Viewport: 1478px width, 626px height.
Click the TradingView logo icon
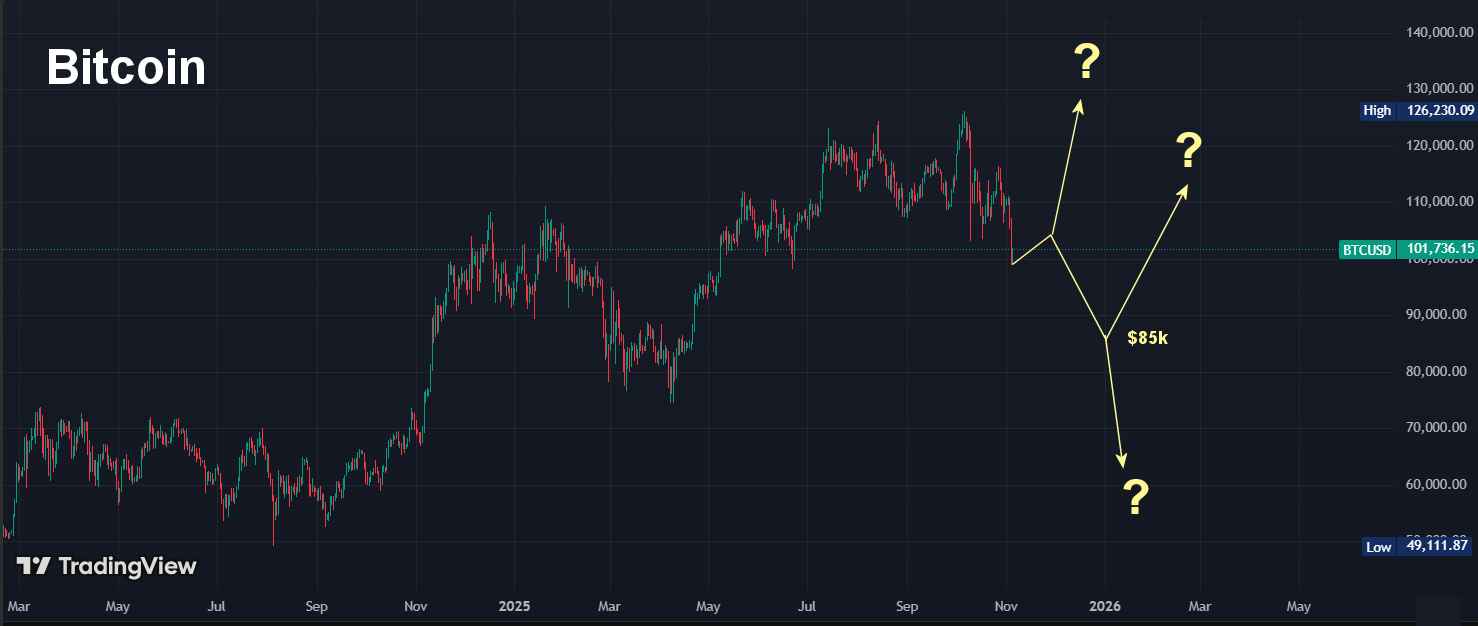click(x=33, y=566)
